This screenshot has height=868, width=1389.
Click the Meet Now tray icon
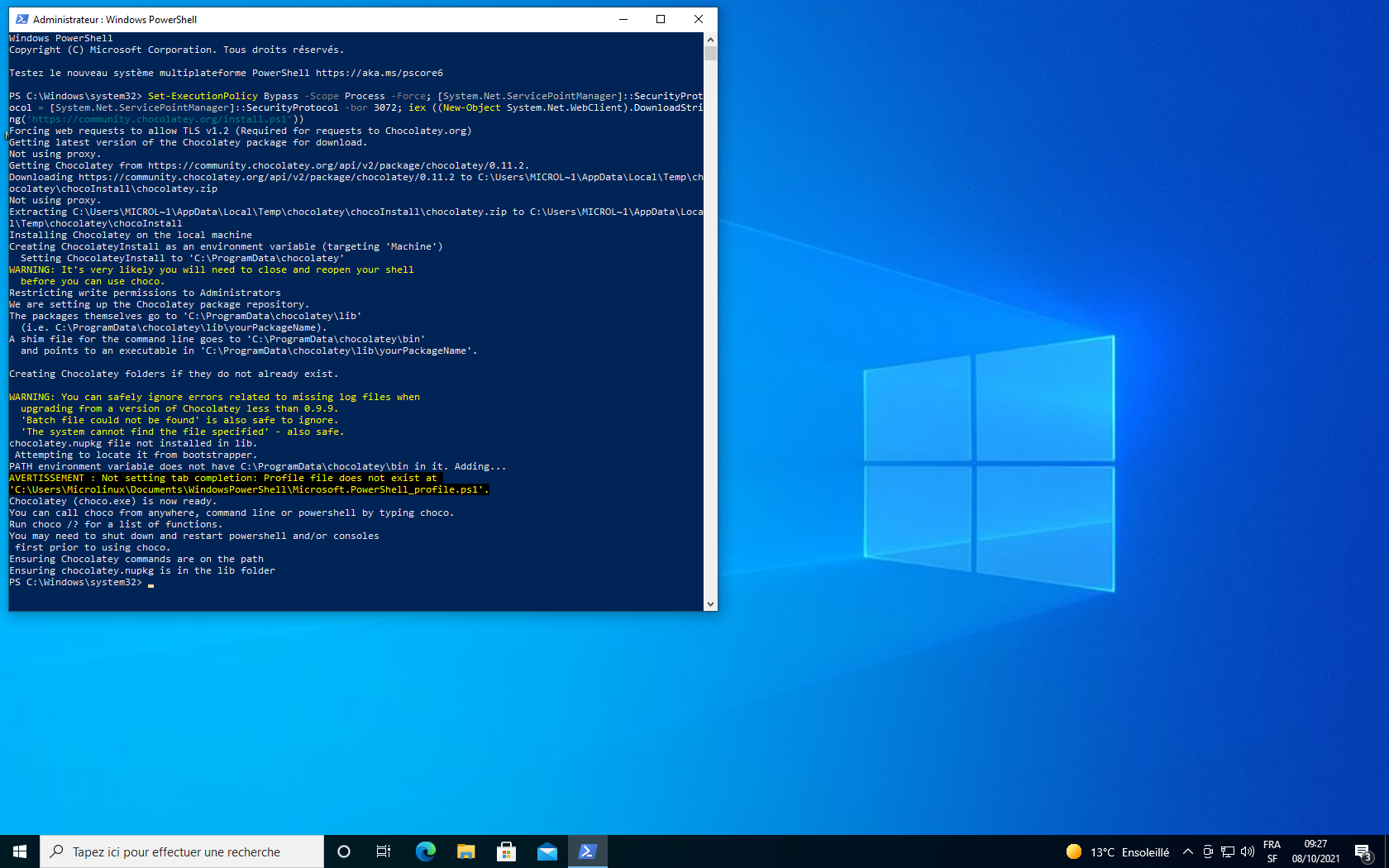coord(1208,851)
